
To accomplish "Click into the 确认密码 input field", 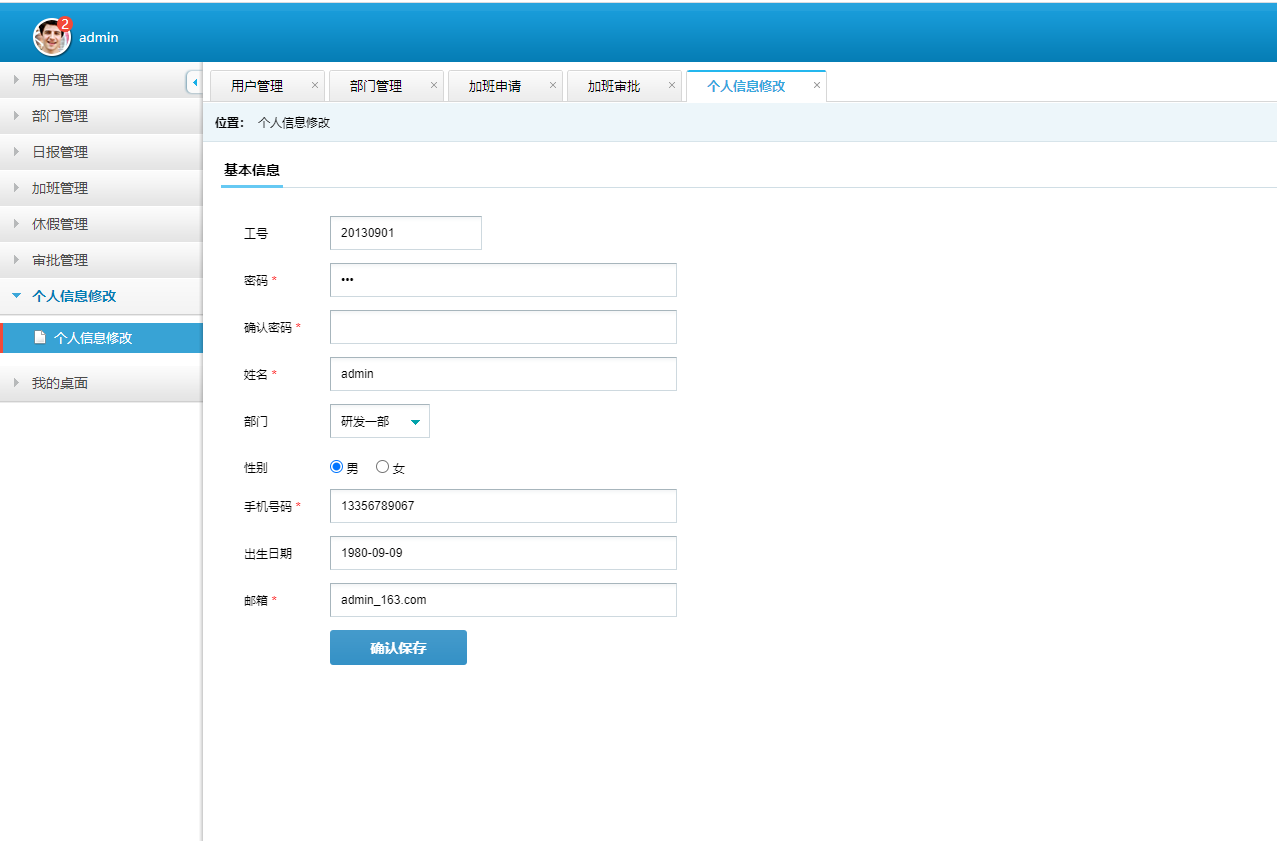I will (x=503, y=327).
